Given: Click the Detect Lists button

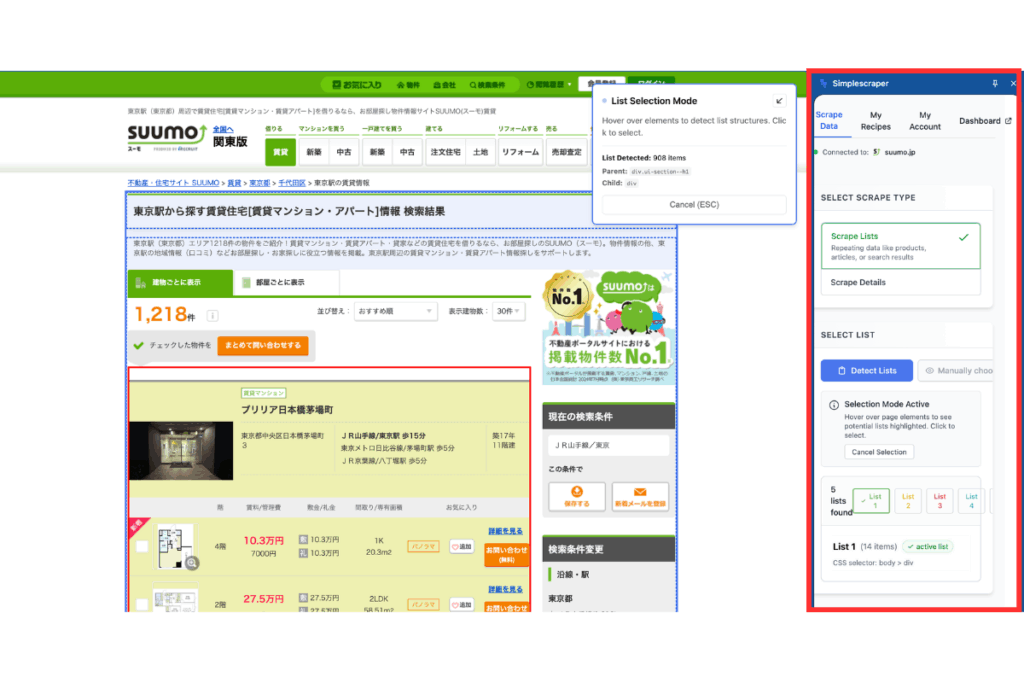Looking at the screenshot, I should point(865,370).
